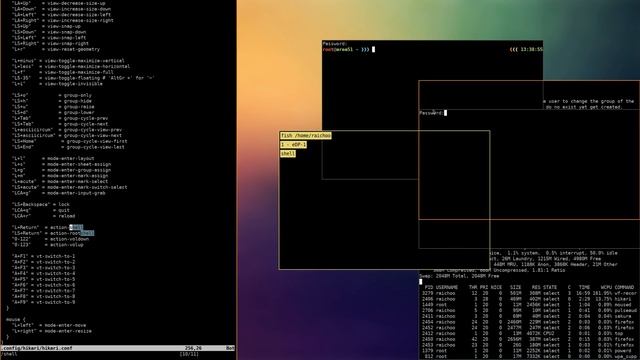Click the "Swap: 2048M Total" line in top
Viewport: 640px width, 360px height.
click(x=459, y=276)
